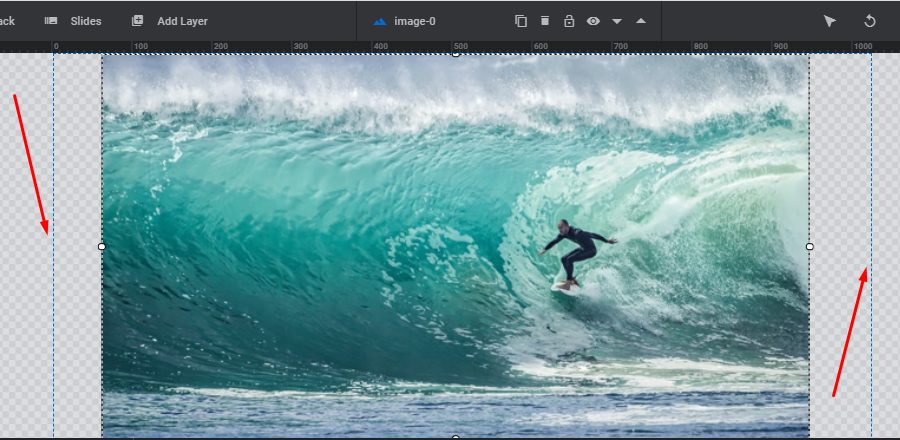
Task: Click the horizontal ruler at the 500 mark
Action: click(x=459, y=46)
